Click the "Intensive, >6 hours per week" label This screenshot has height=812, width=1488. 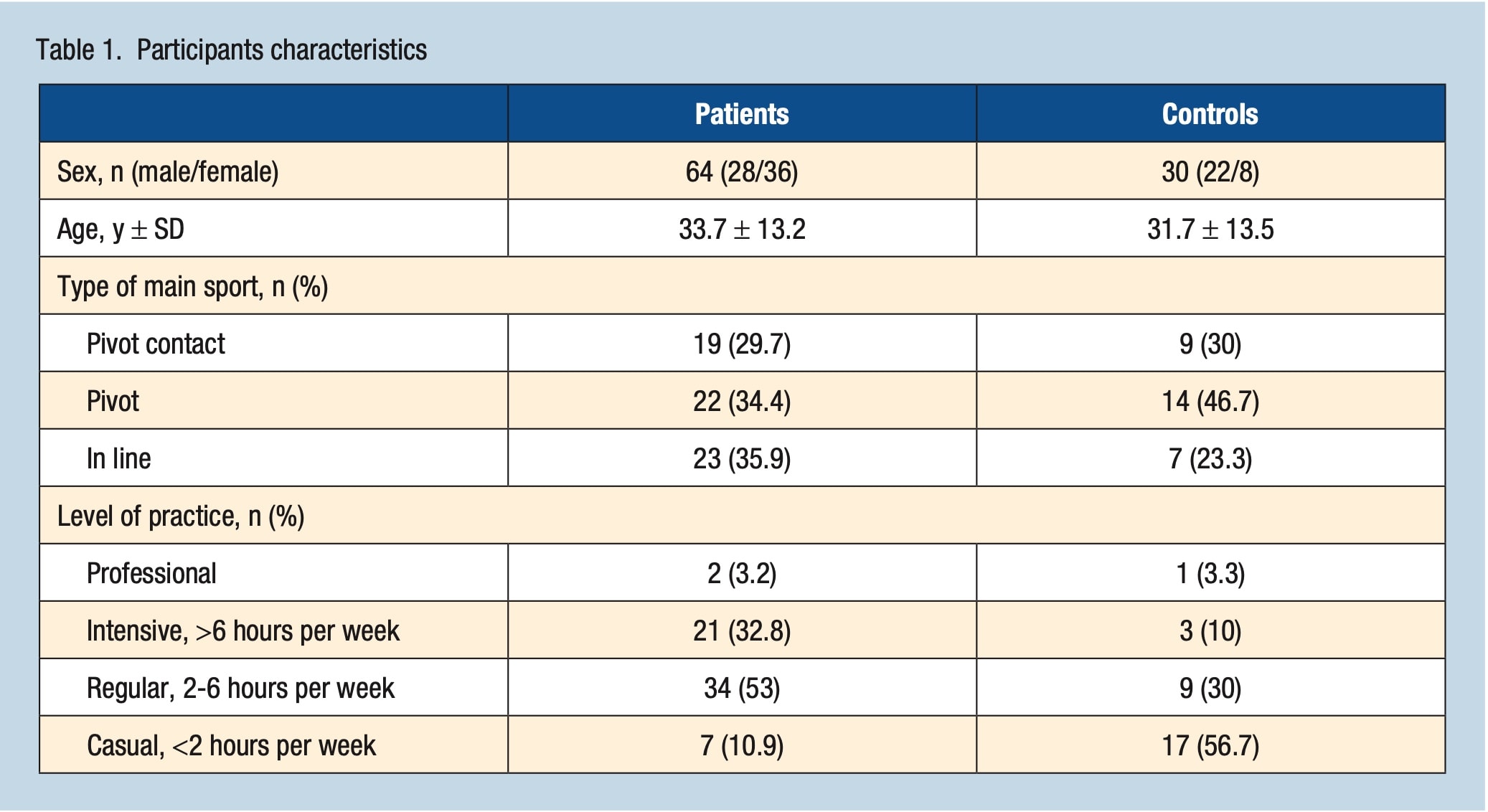pyautogui.click(x=242, y=631)
